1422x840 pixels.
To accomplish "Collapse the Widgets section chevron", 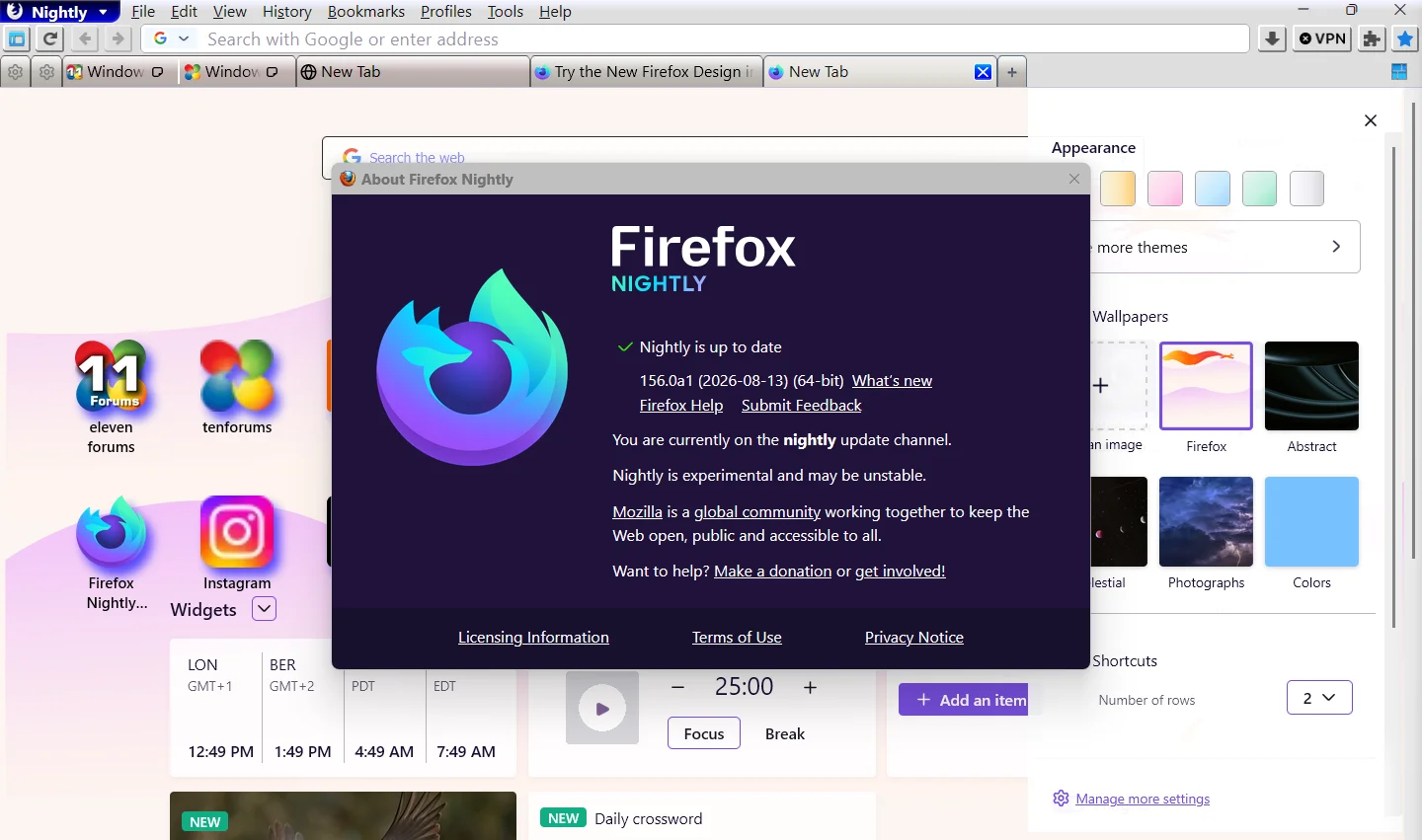I will [264, 609].
